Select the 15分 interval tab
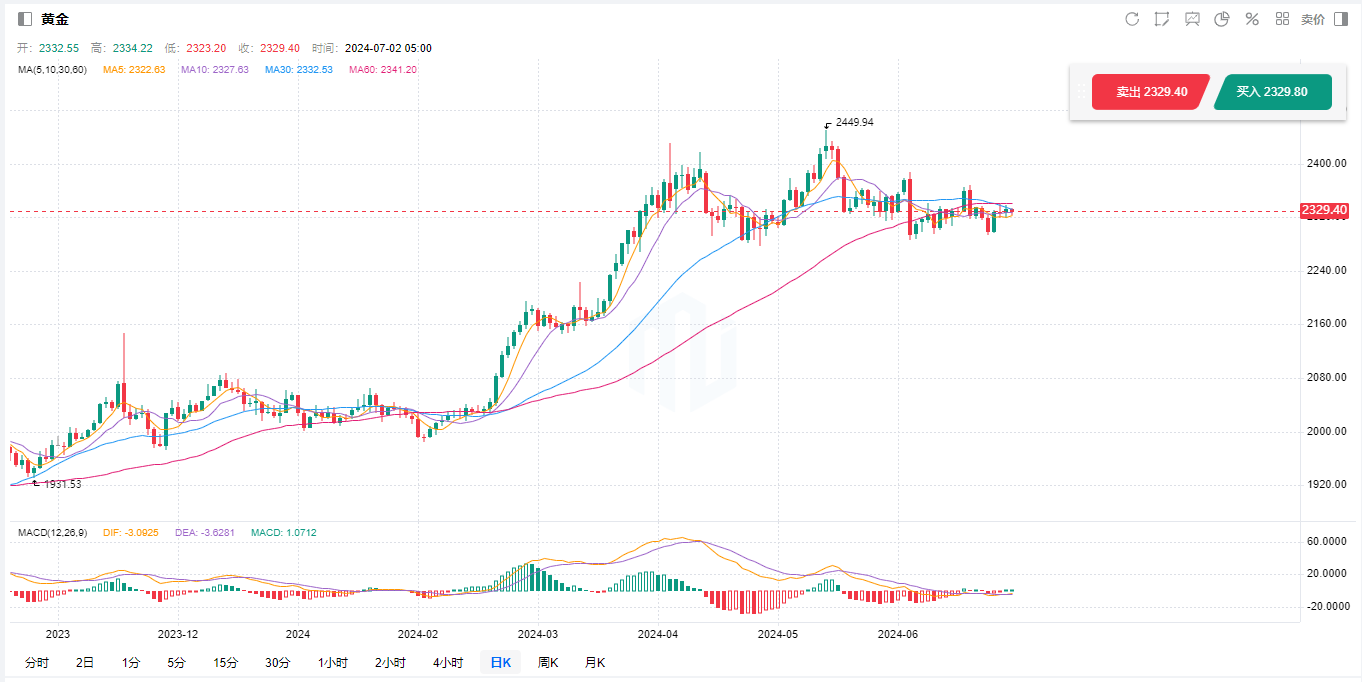 (225, 662)
